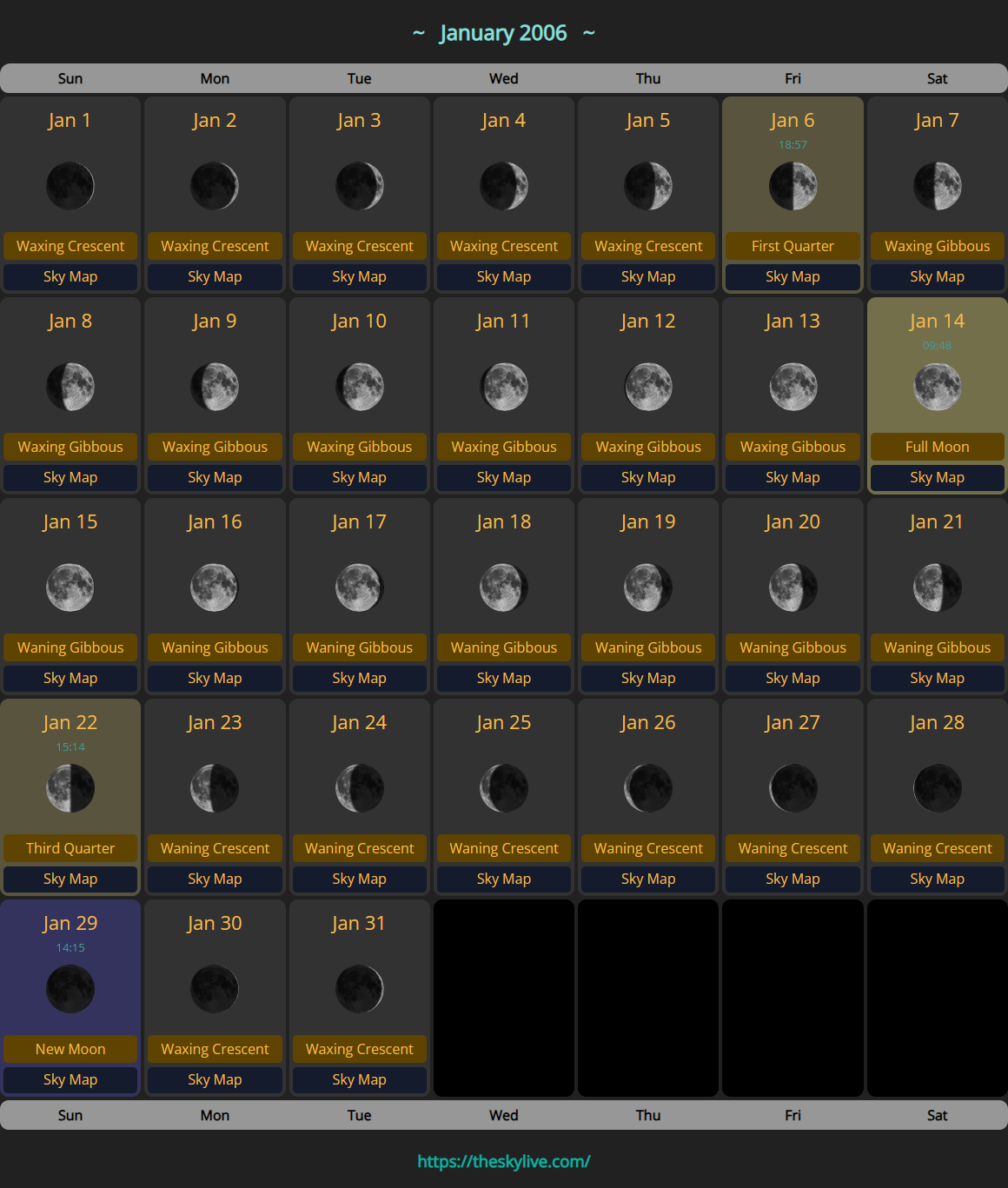Click the Waning Gibbous label on Jan 17
The image size is (1008, 1188).
(x=359, y=647)
